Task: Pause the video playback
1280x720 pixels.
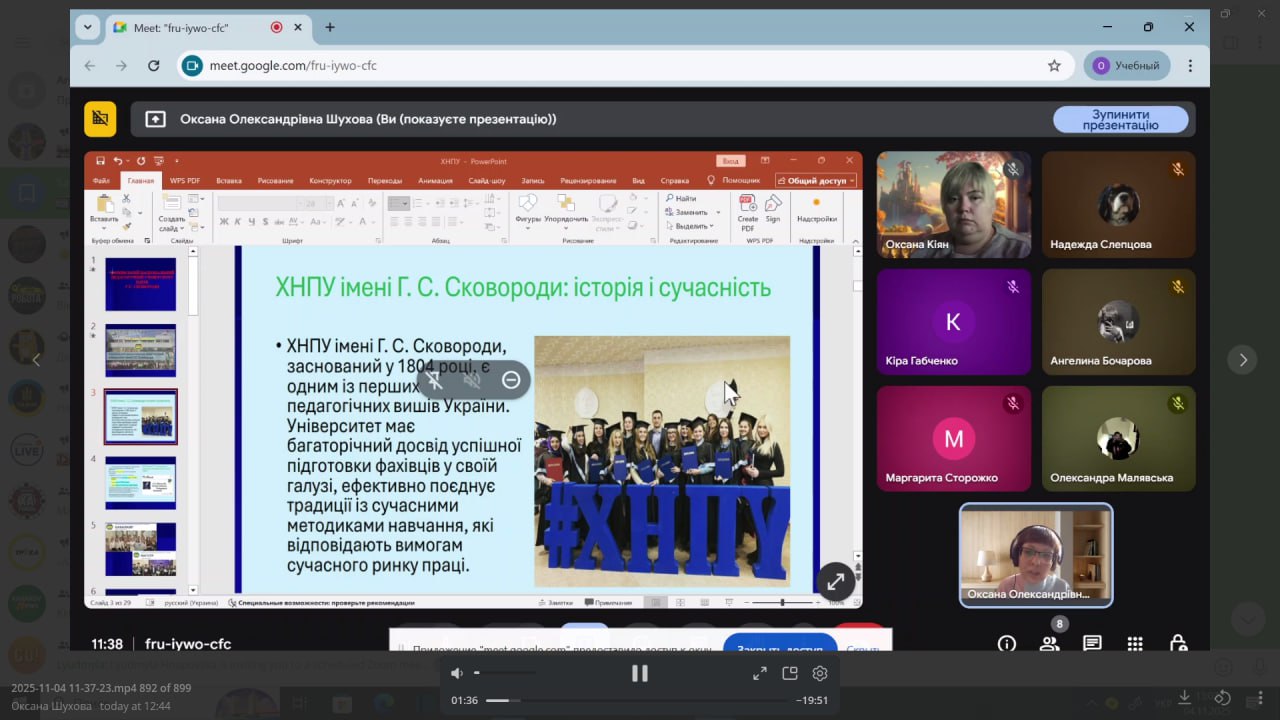Action: point(639,673)
